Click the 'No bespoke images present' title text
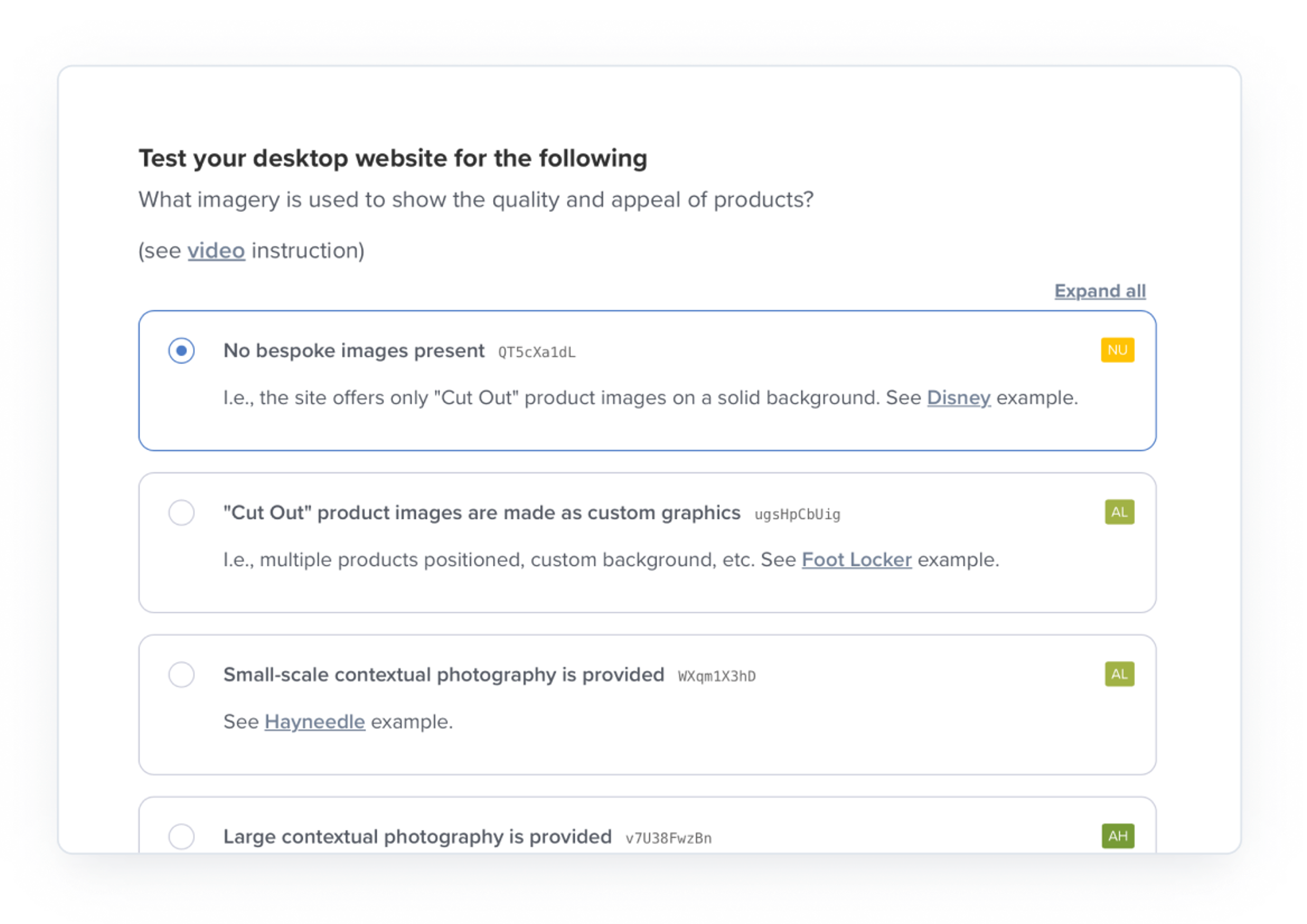 coord(354,350)
